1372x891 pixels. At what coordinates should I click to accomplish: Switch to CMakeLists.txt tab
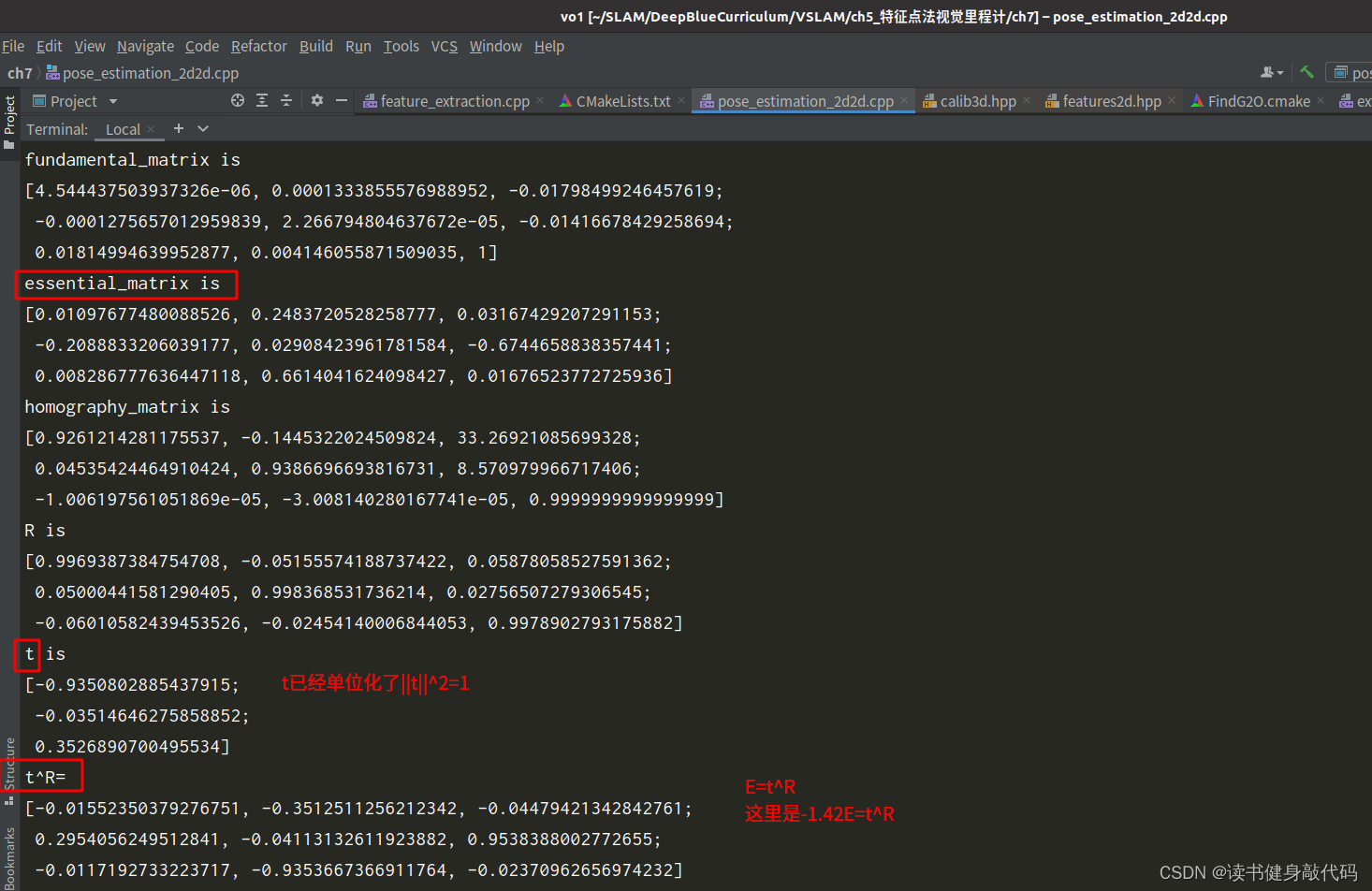pos(615,101)
